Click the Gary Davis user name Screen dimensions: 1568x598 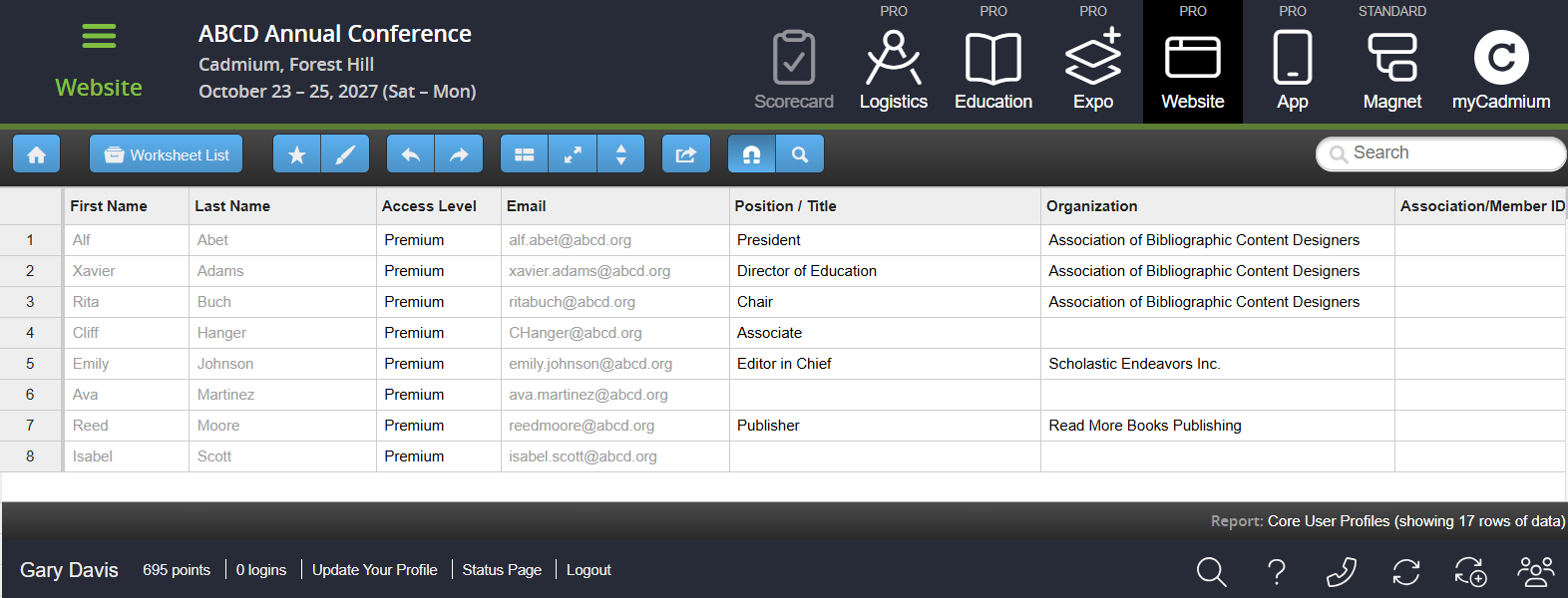(x=69, y=570)
